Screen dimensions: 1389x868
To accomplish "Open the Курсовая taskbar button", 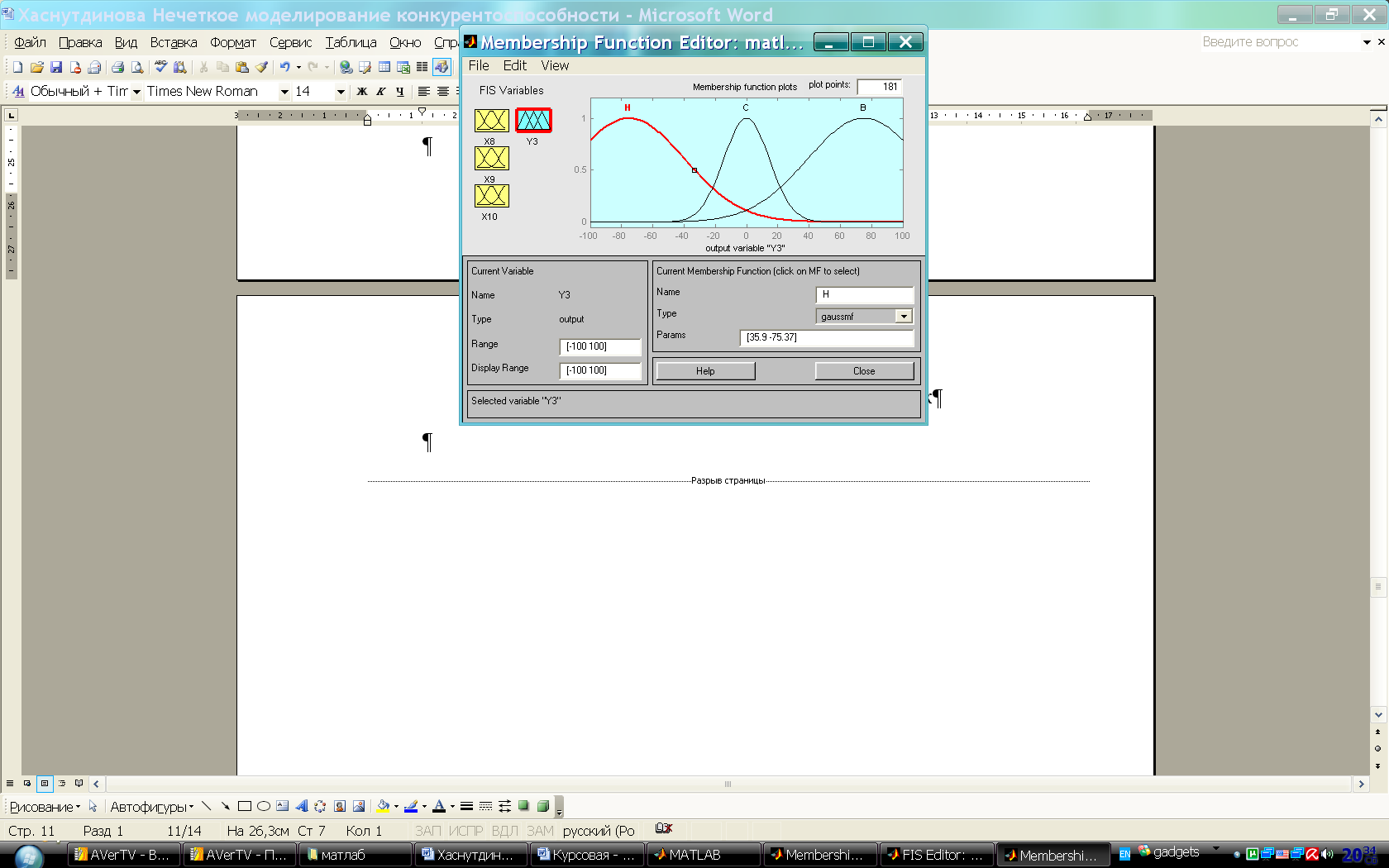I will [x=586, y=855].
